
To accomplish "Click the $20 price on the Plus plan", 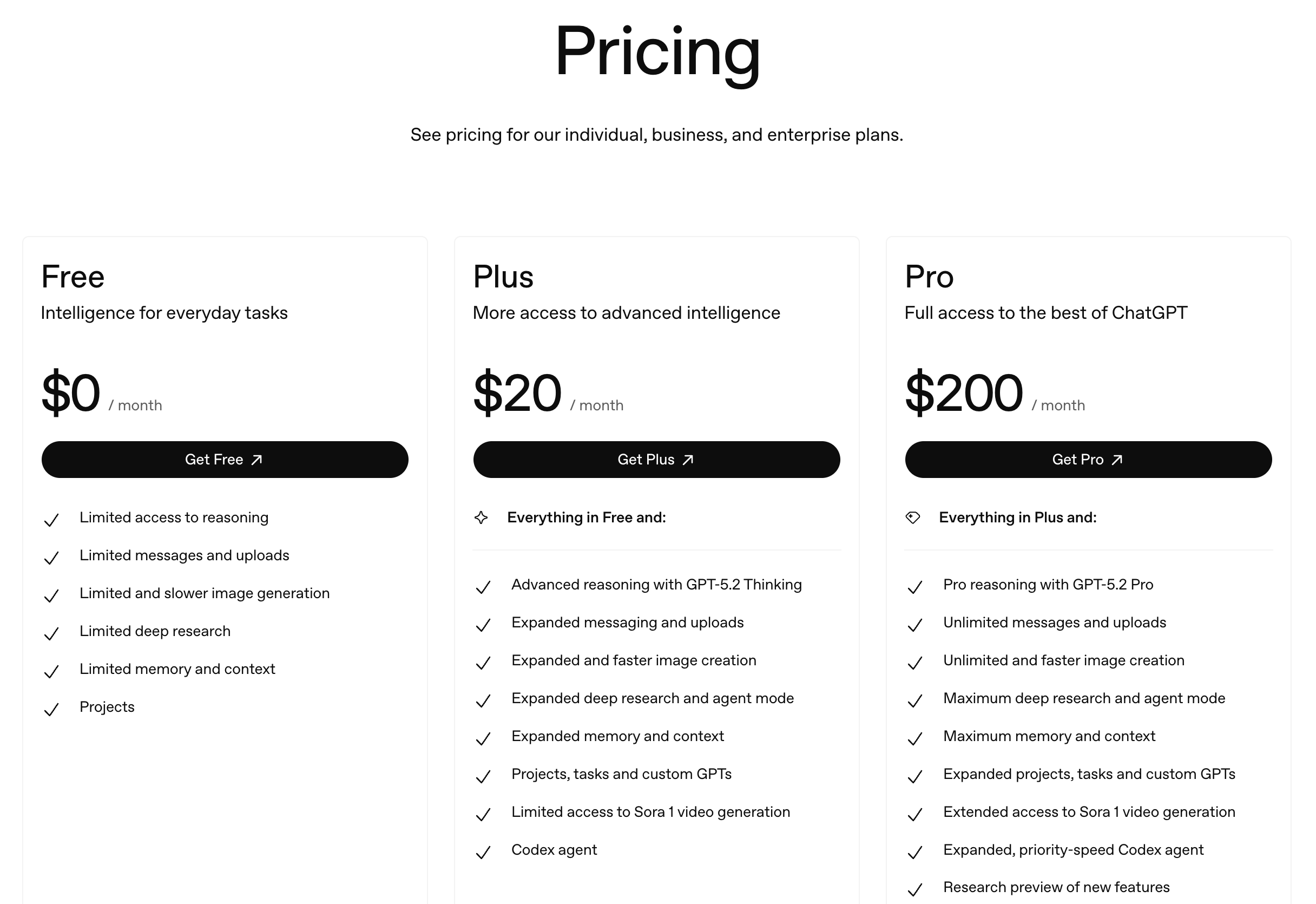I will (x=517, y=392).
